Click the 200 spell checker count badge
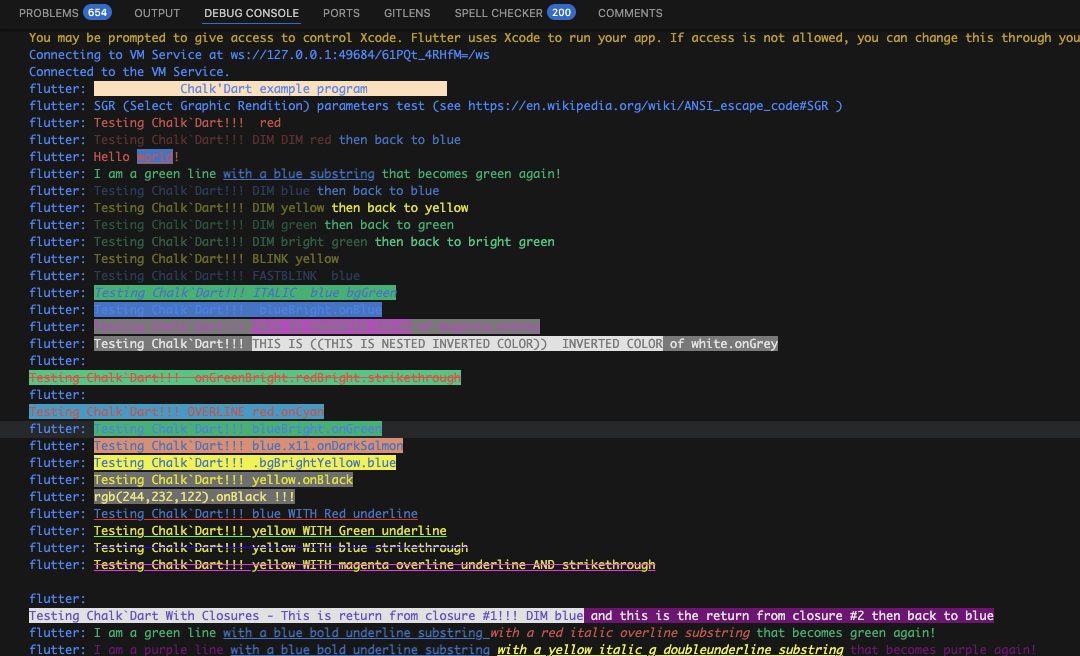 click(x=561, y=12)
